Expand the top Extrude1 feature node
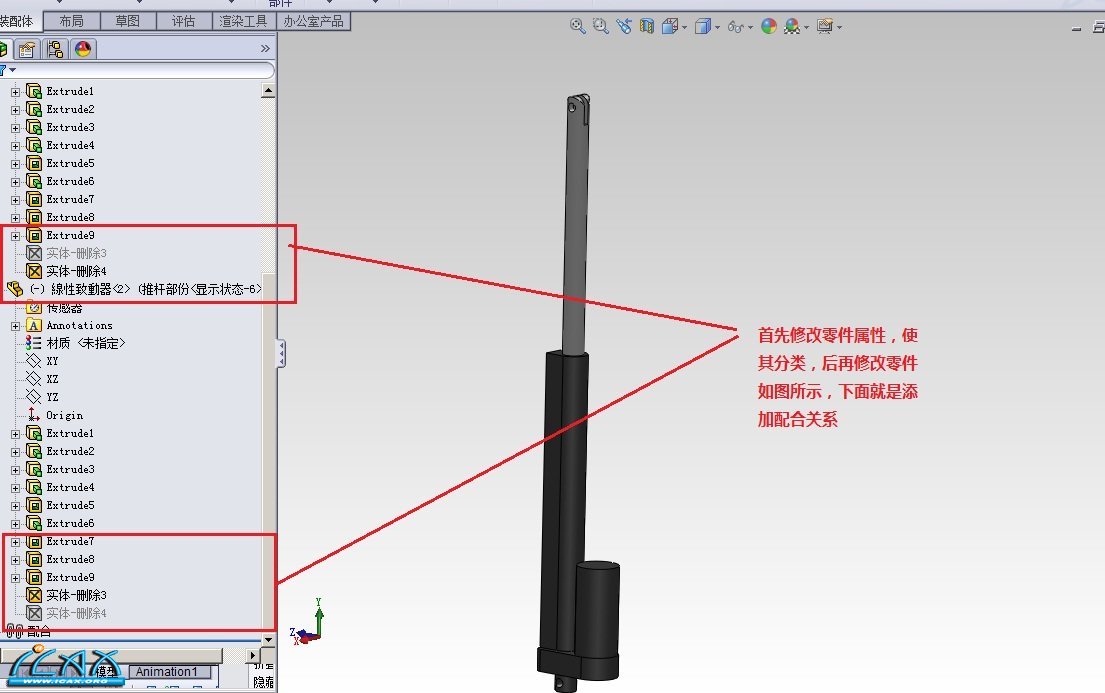 (x=16, y=92)
